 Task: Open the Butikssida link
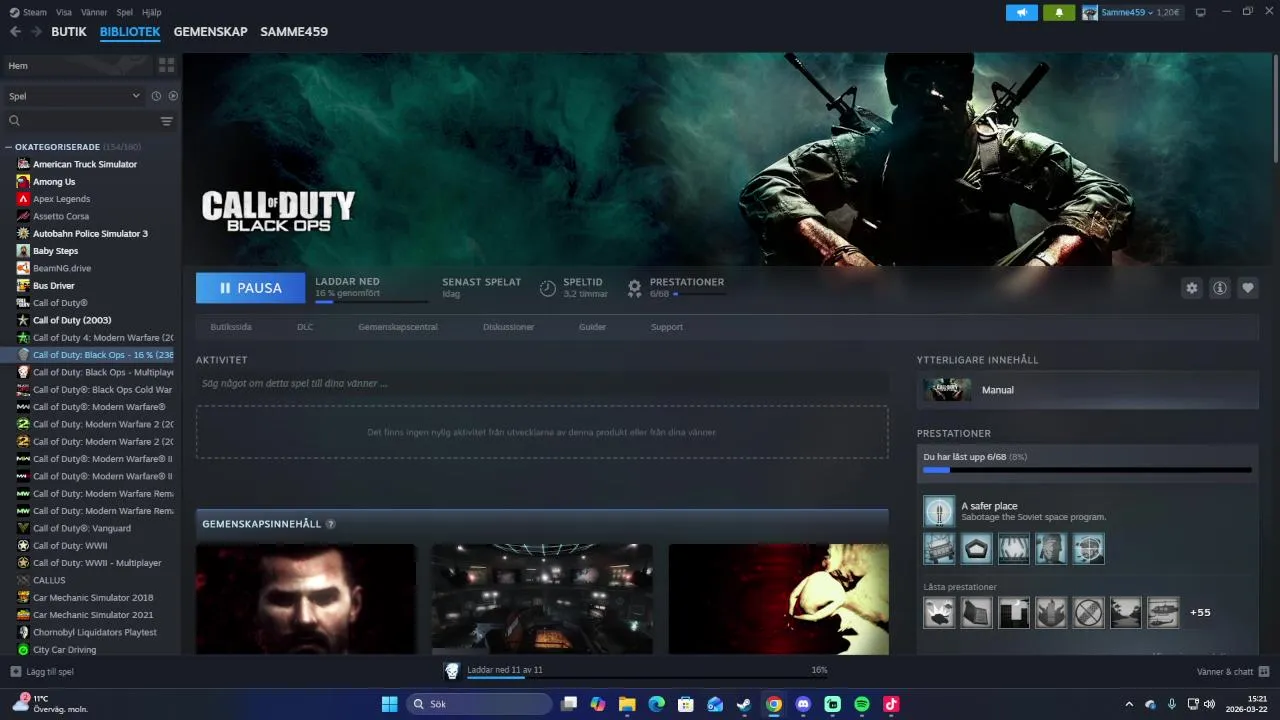[x=231, y=327]
